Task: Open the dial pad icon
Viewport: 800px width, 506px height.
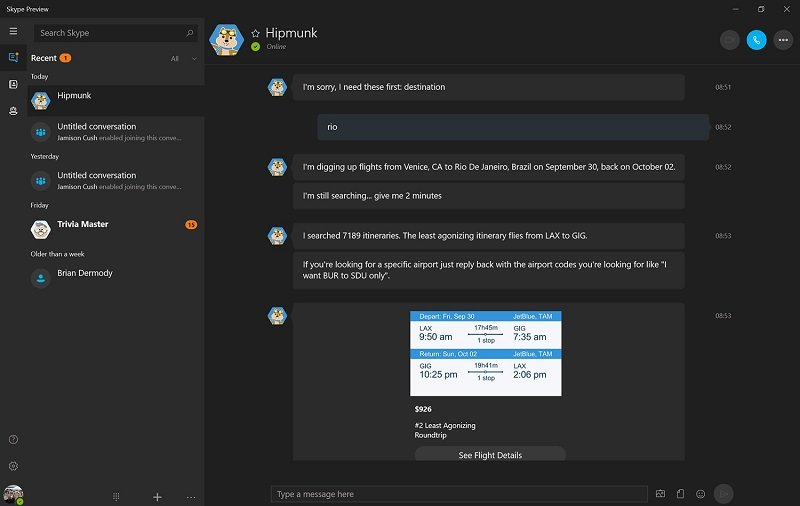Action: click(116, 496)
